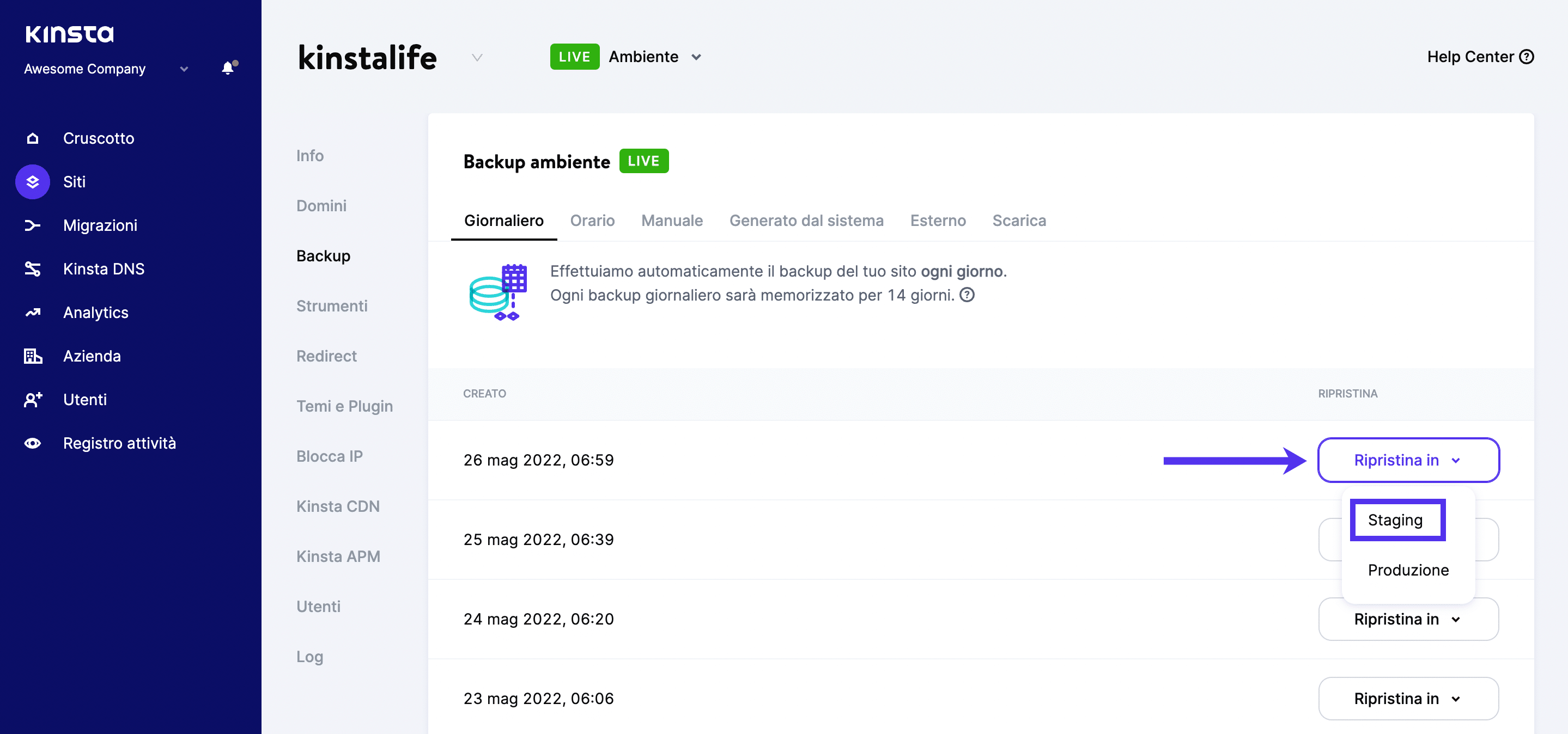Click the Help Center question mark icon
This screenshot has height=734, width=1568.
point(1527,57)
